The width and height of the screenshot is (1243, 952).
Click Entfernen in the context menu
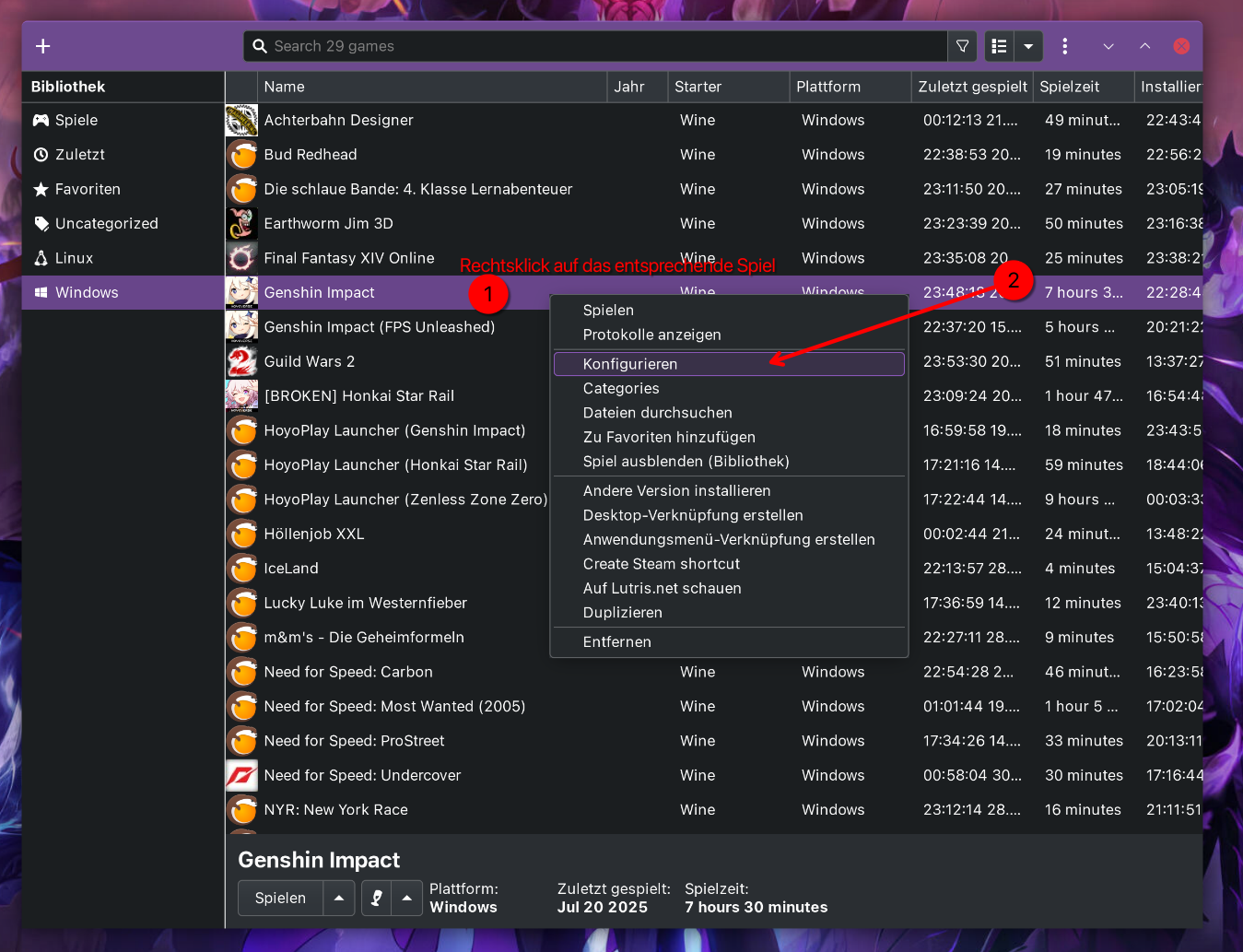[729, 641]
